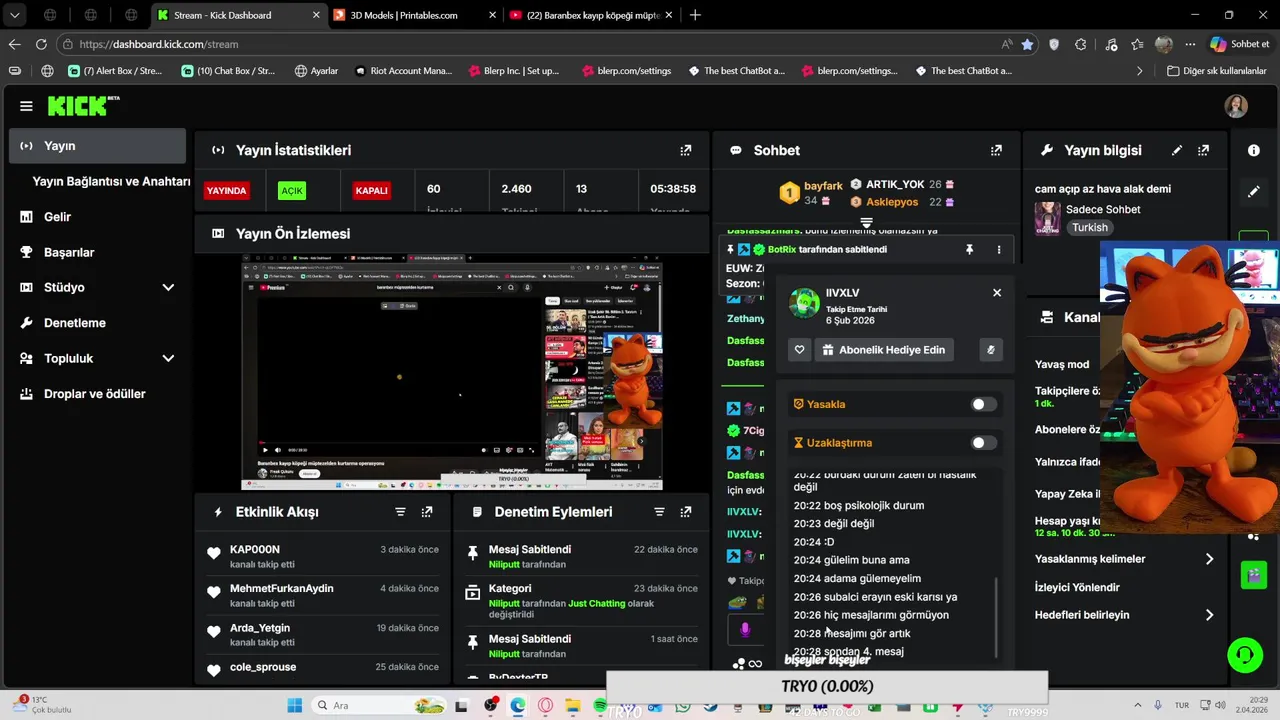Click the user message history scrollbar

point(996,618)
